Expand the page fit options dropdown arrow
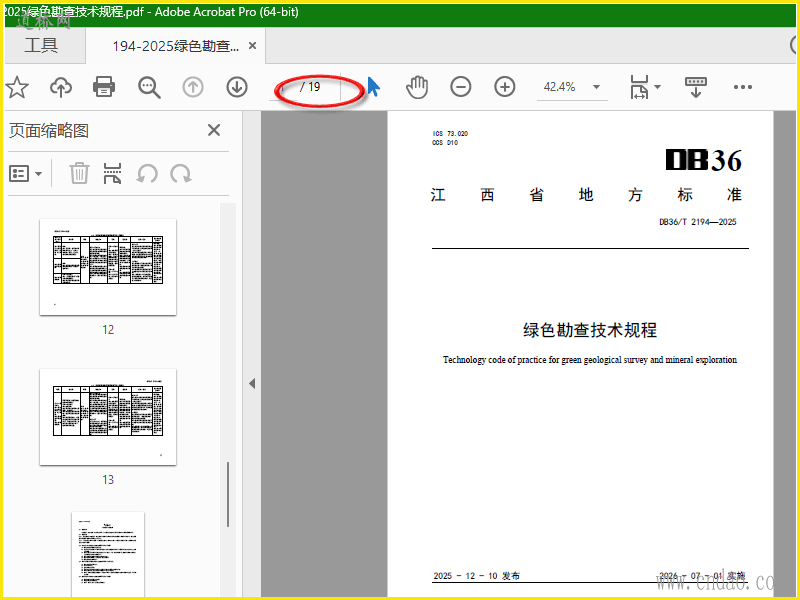The width and height of the screenshot is (800, 600). coord(658,87)
